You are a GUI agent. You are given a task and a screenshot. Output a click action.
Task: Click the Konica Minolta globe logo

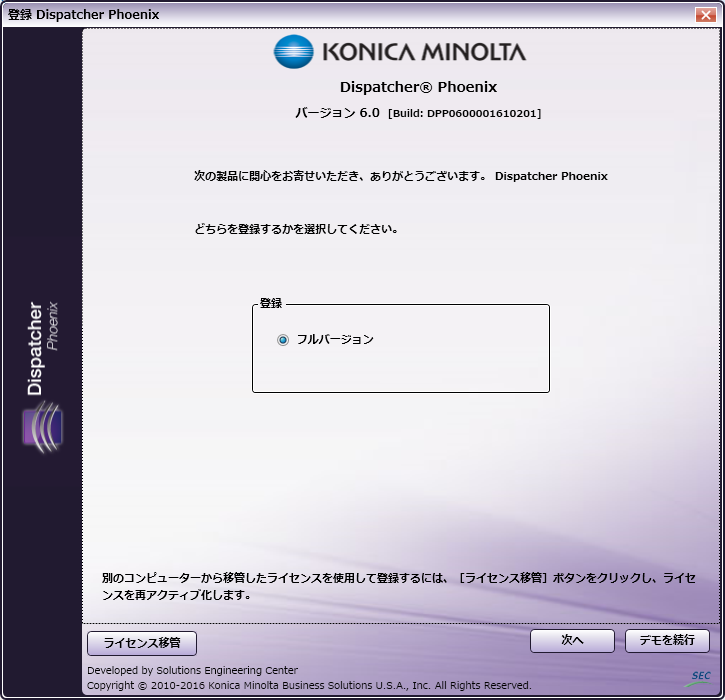(x=293, y=52)
